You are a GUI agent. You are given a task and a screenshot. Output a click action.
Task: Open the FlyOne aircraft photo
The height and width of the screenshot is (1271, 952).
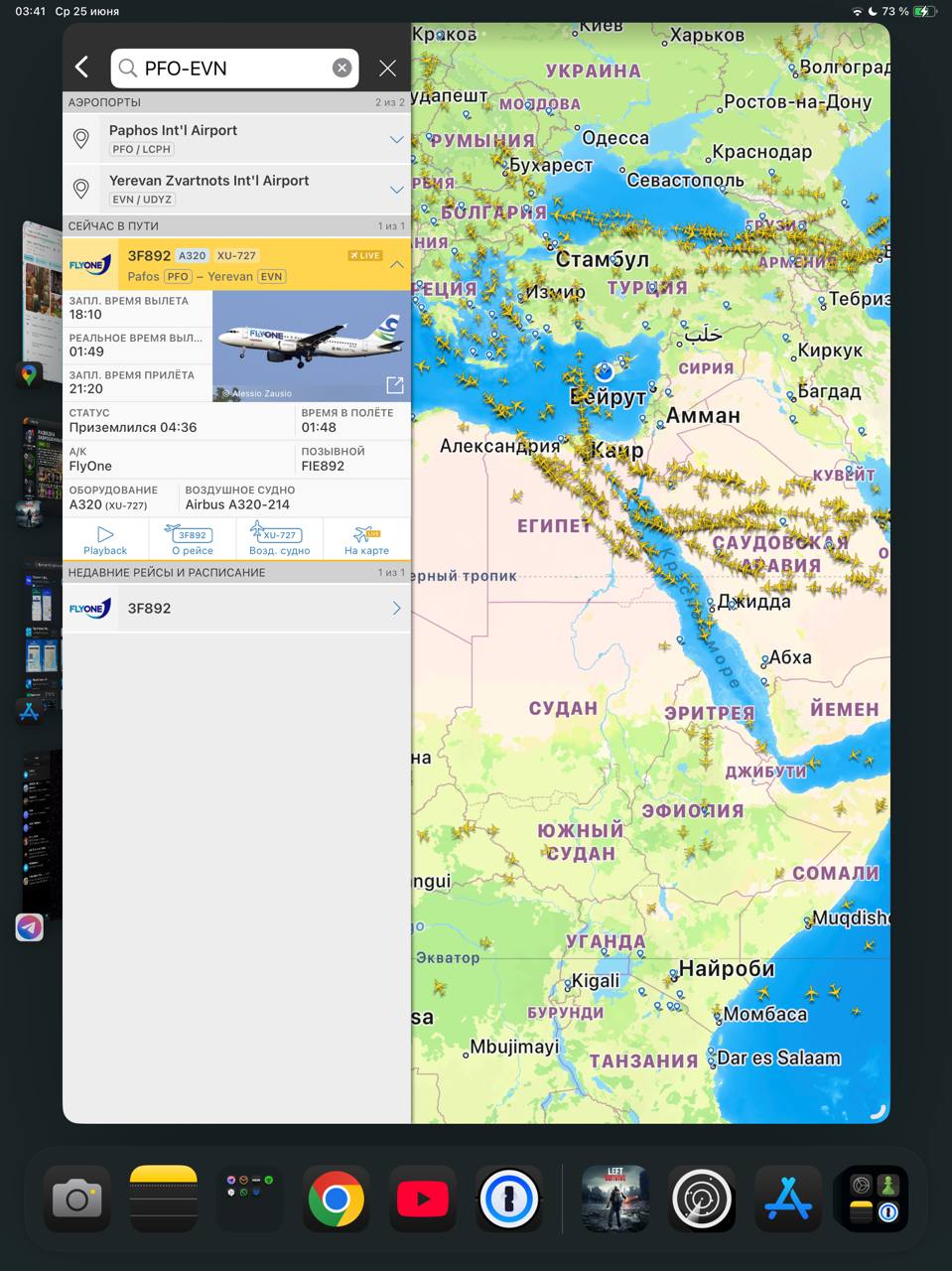tap(312, 346)
